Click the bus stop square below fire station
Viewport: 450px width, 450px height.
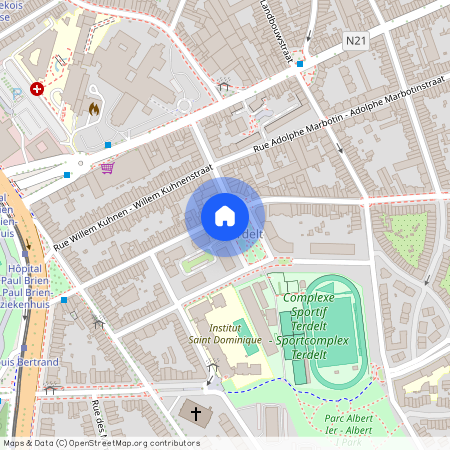(108, 145)
